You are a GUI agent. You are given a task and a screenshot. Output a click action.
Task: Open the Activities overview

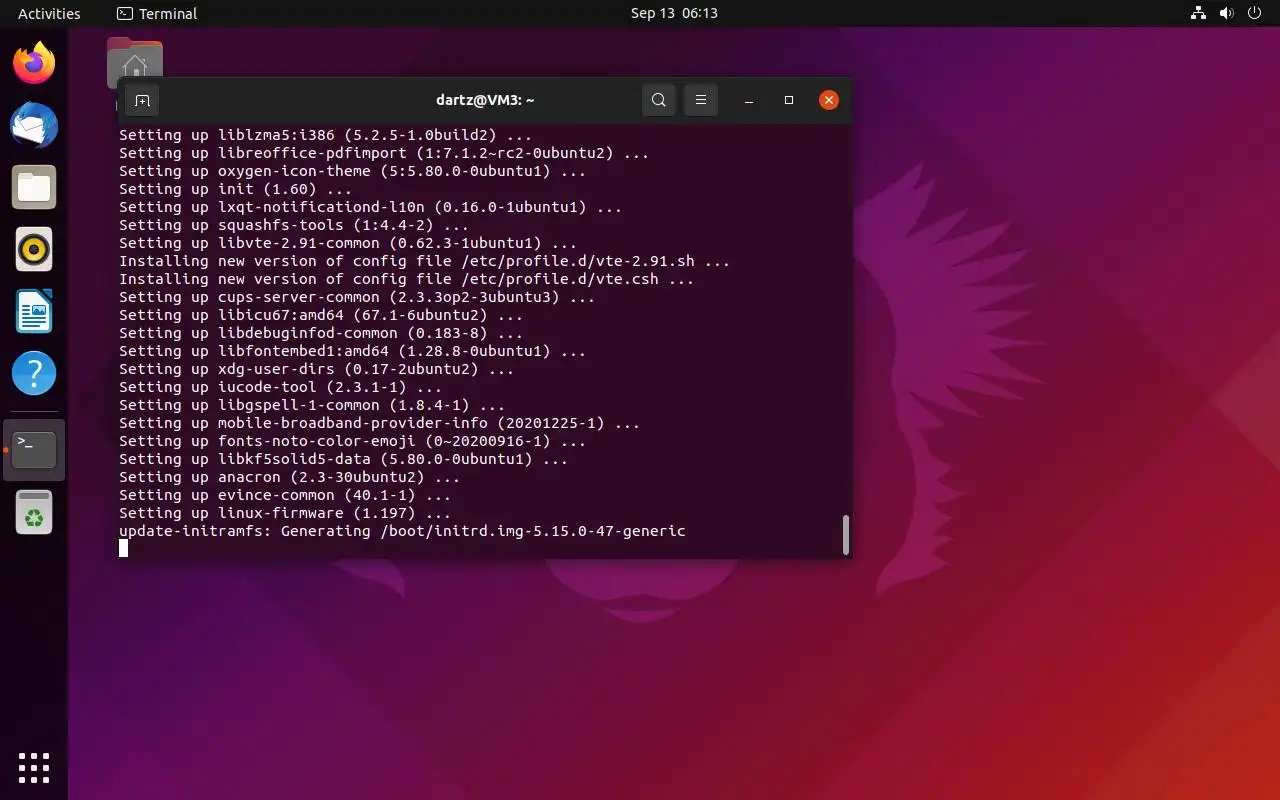click(x=49, y=14)
